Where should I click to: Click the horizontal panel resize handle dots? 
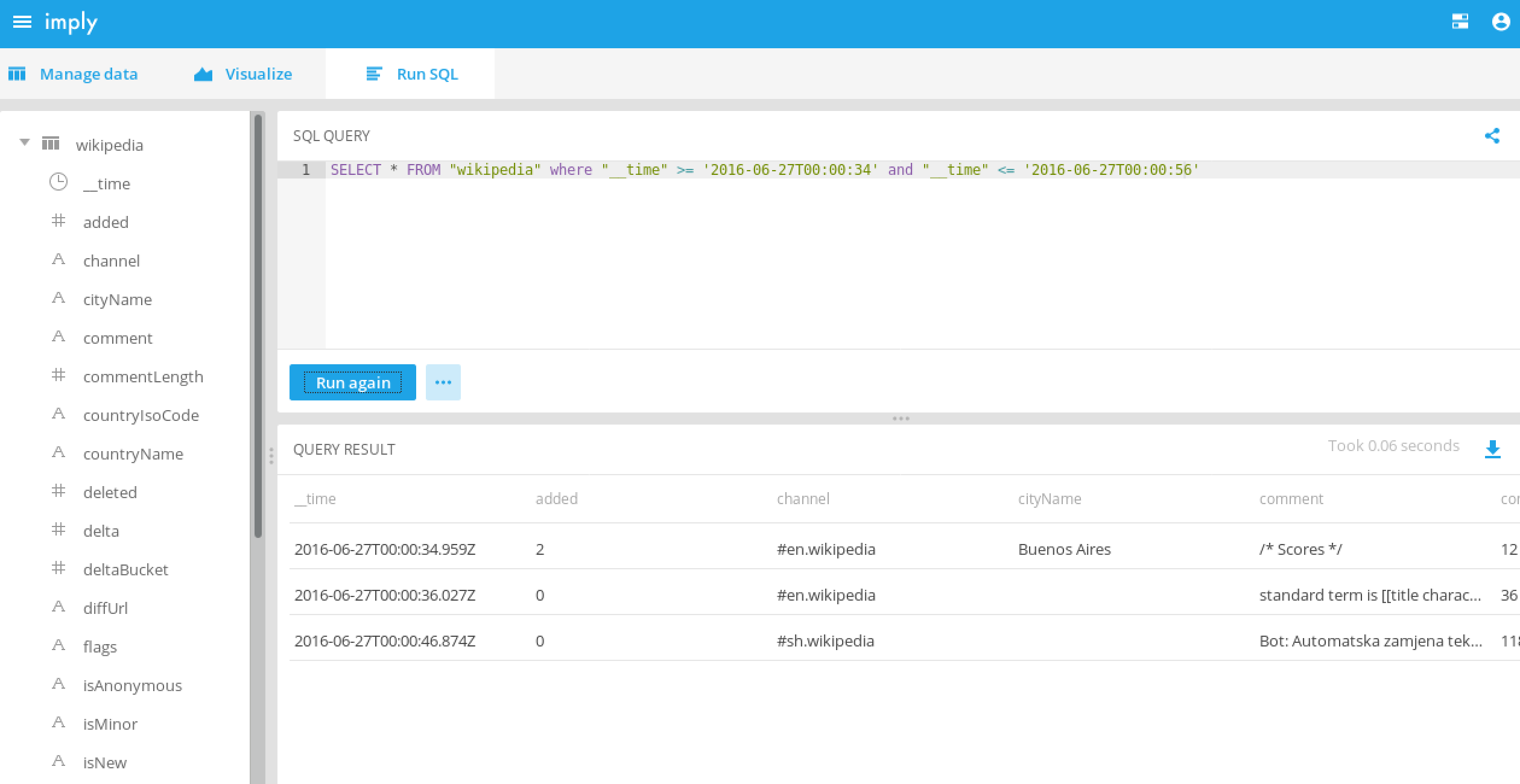(900, 419)
